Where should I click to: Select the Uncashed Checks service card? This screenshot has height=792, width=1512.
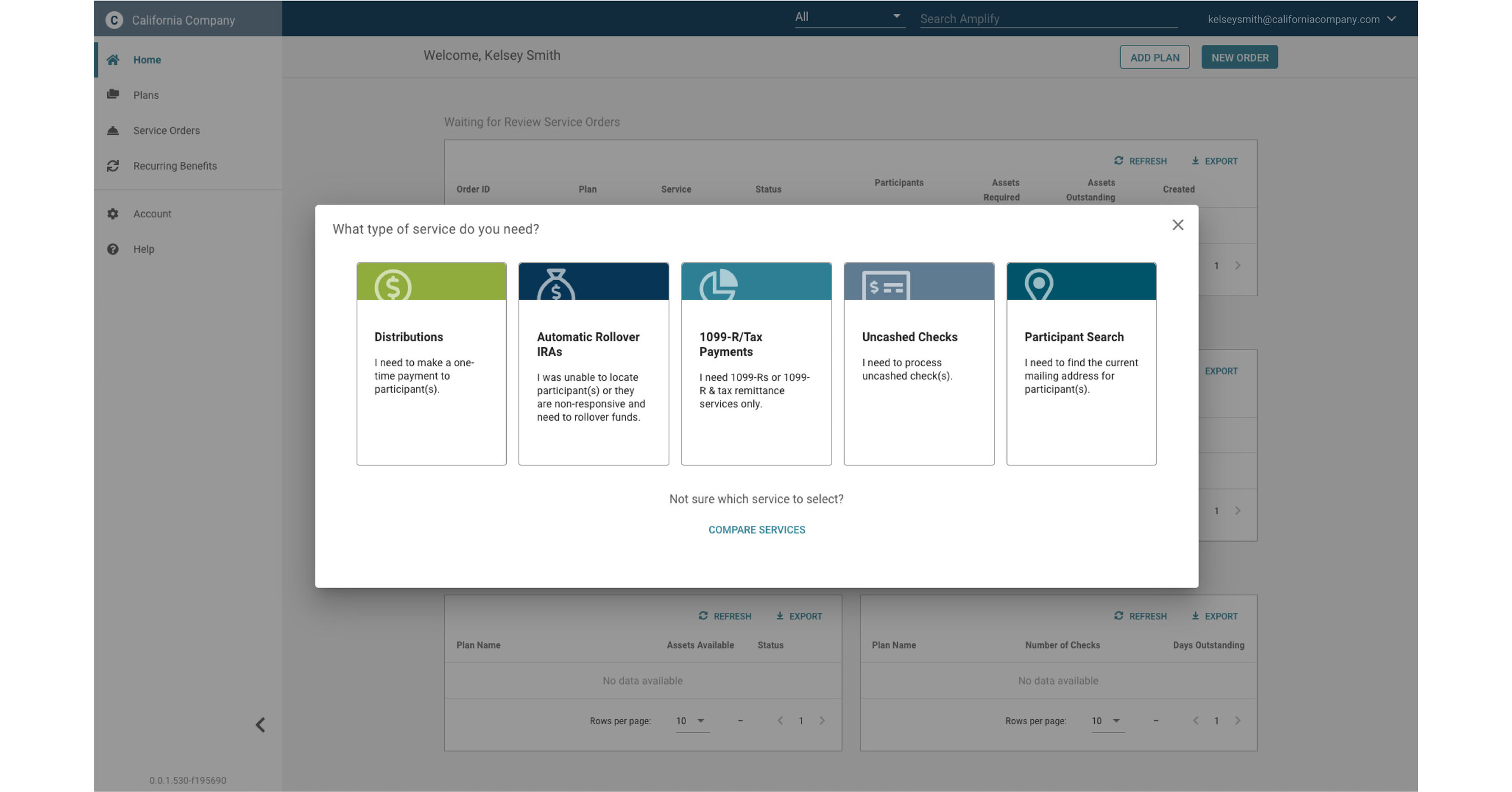(918, 364)
